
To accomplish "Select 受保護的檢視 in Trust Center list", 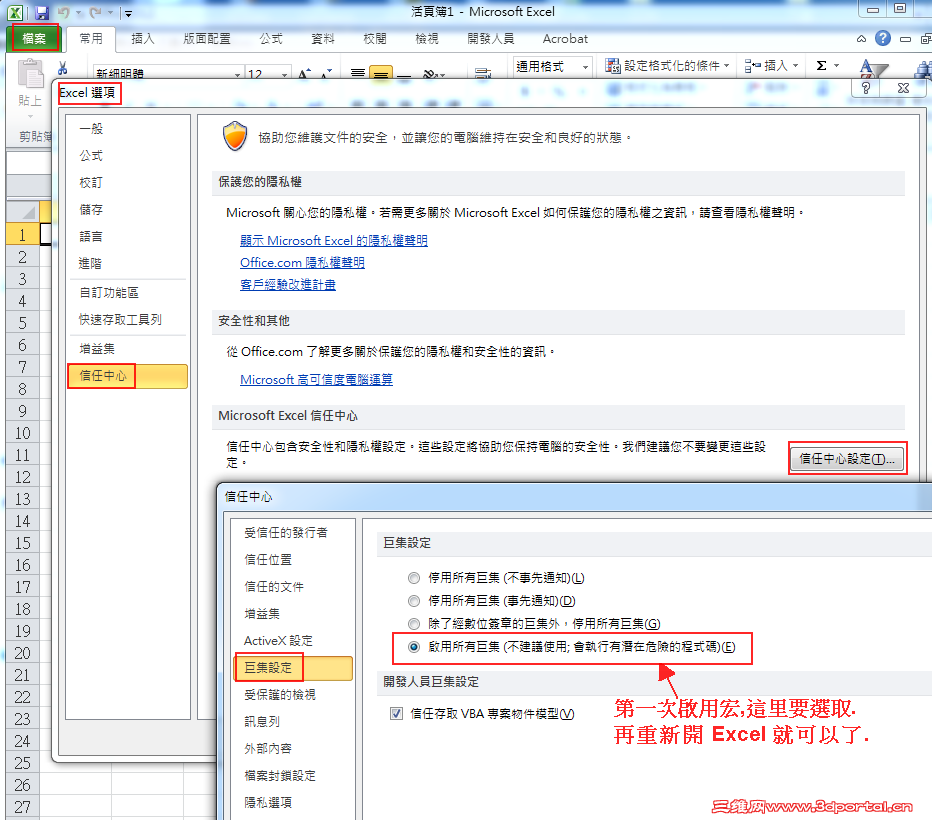I will point(294,695).
